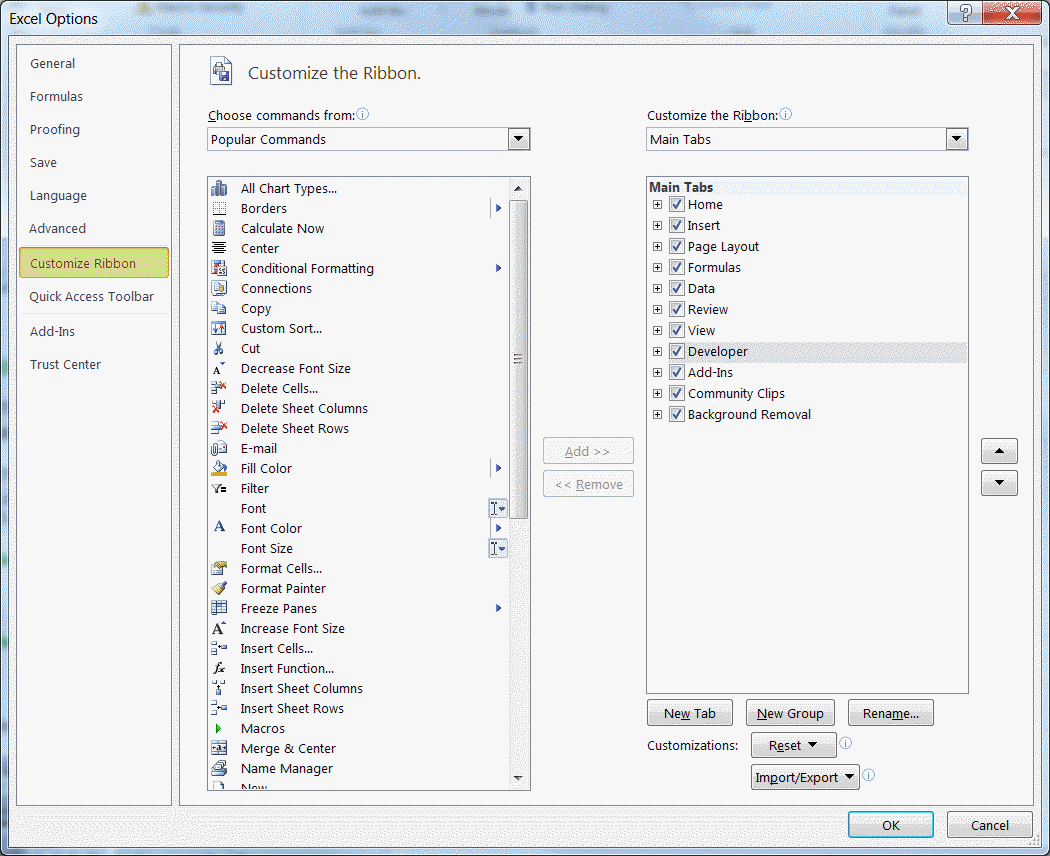This screenshot has height=856, width=1050.
Task: Select the Format Painter brush icon
Action: pos(219,588)
